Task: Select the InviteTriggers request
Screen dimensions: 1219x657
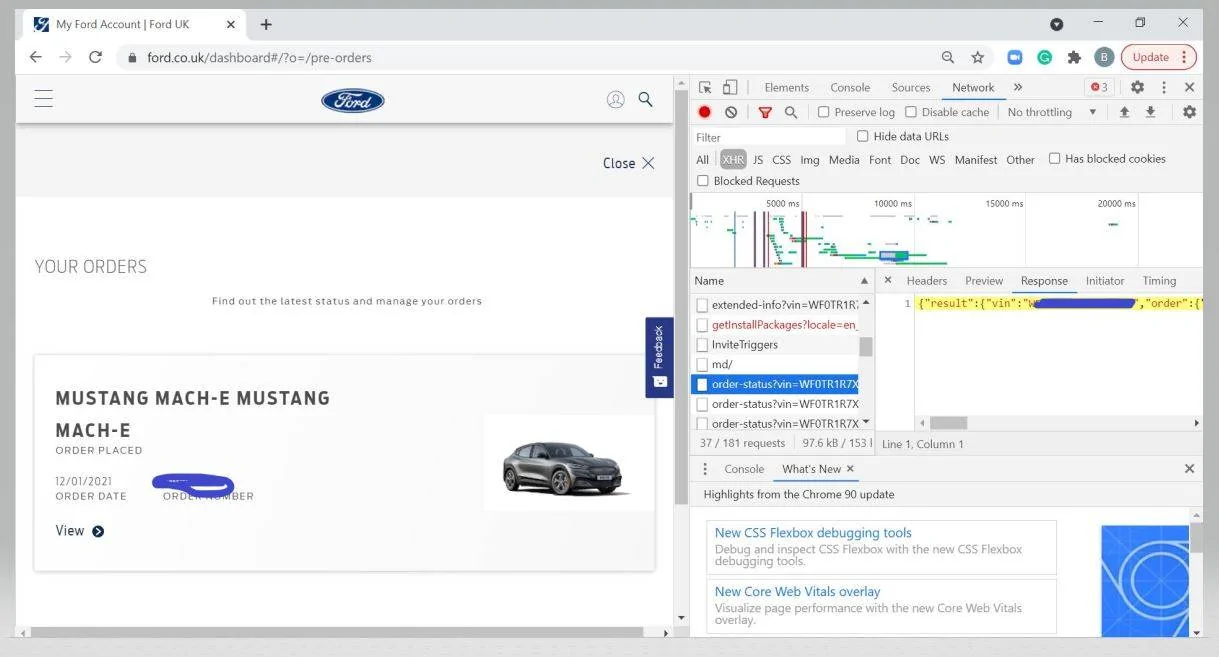Action: (776, 345)
